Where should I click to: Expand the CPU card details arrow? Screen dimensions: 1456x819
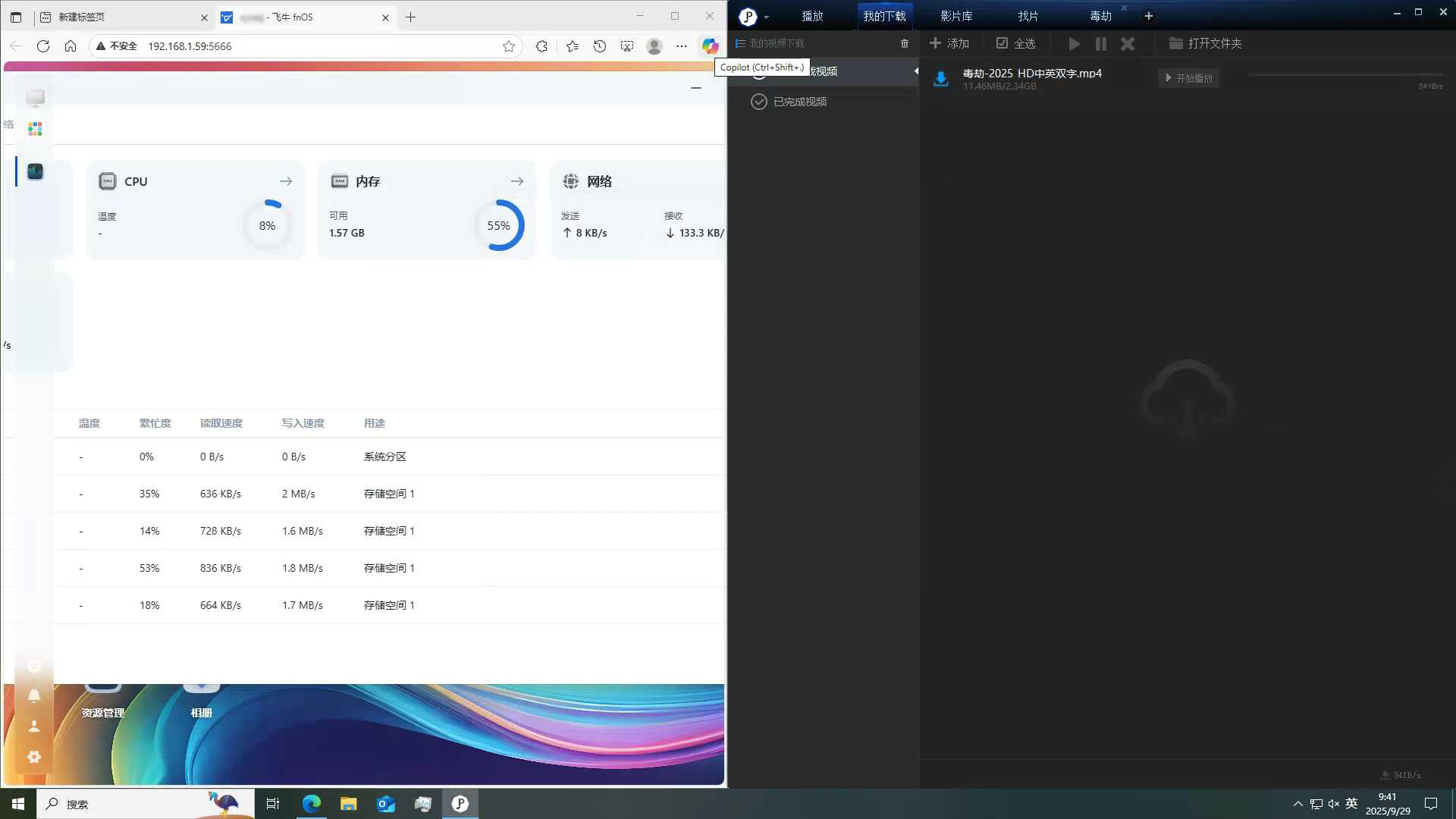click(x=286, y=181)
